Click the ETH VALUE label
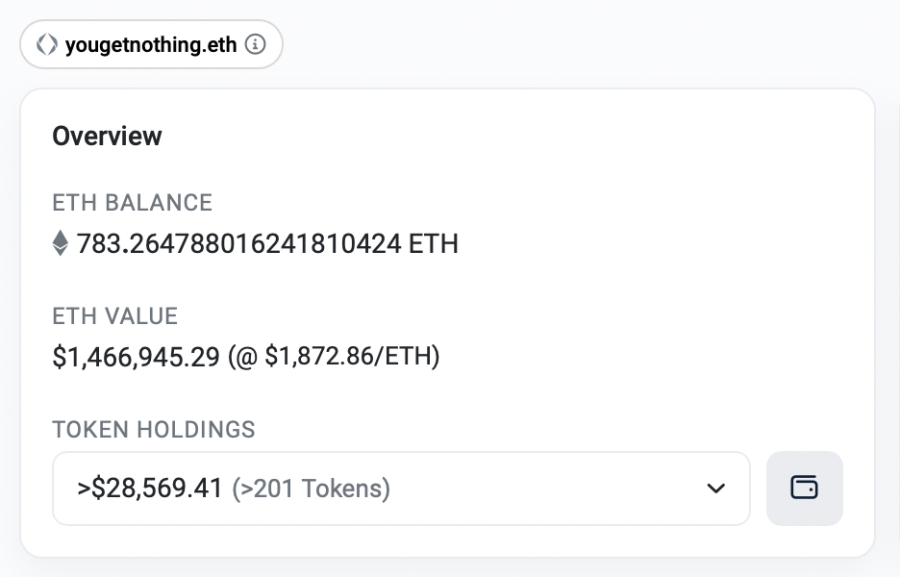This screenshot has width=900, height=577. tap(115, 316)
